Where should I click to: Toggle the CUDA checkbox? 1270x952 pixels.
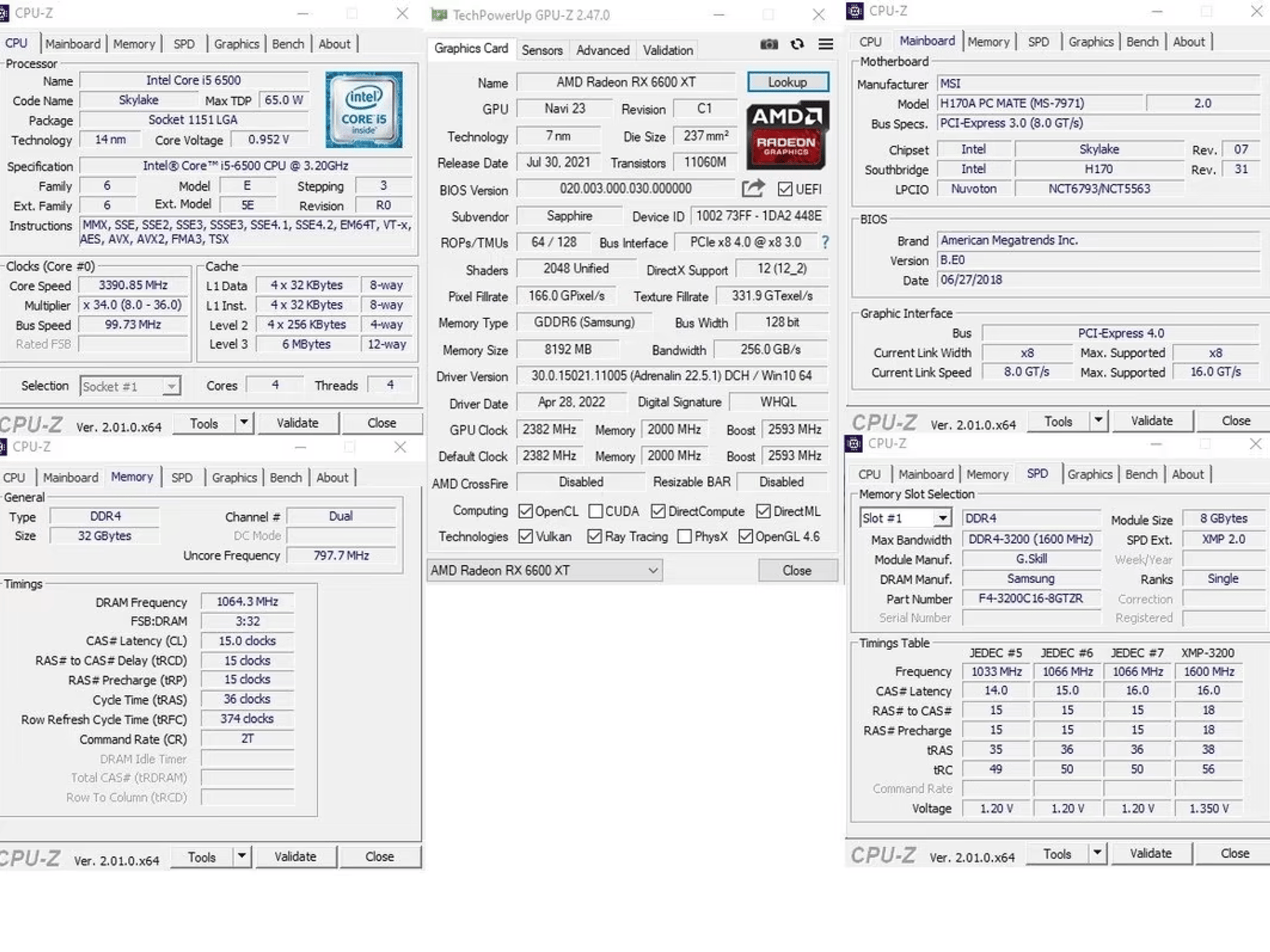point(595,511)
